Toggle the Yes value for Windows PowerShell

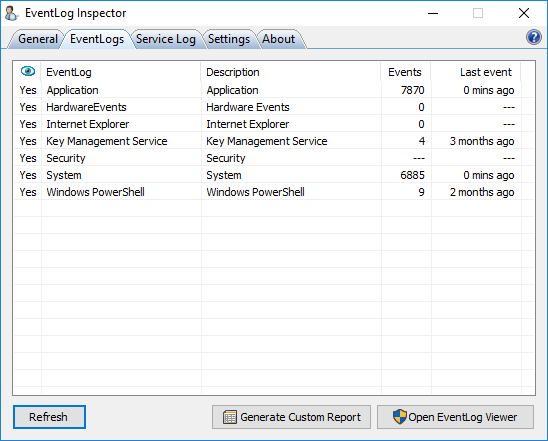(28, 192)
